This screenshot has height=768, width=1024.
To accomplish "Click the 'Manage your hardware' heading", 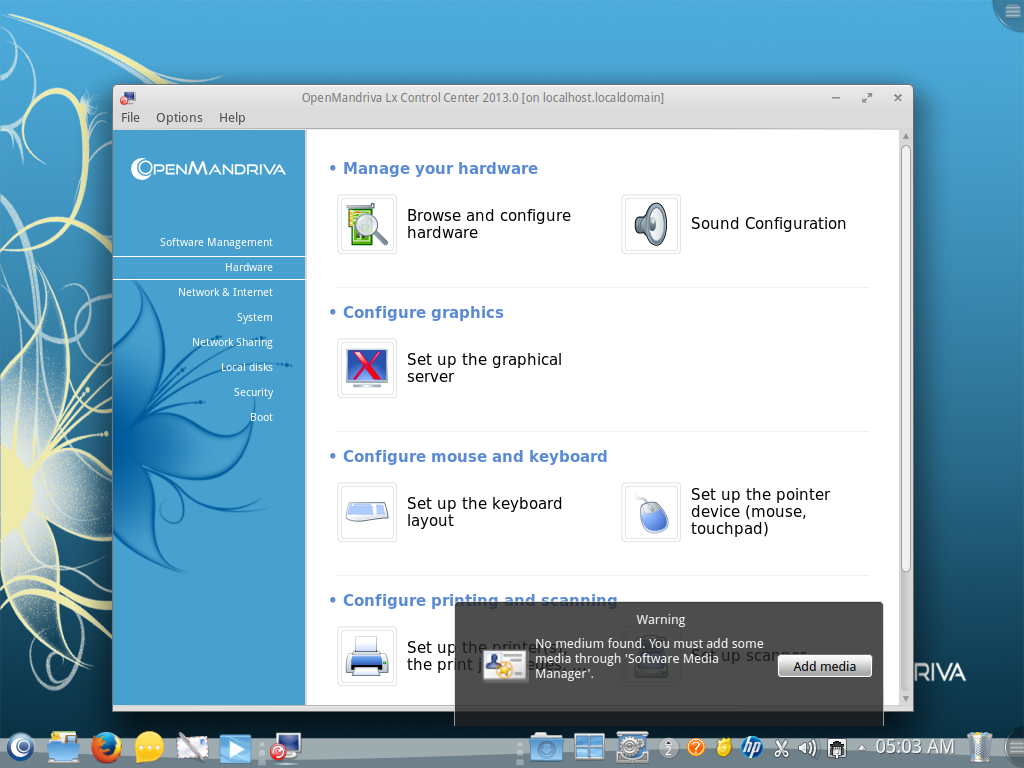I will click(440, 168).
